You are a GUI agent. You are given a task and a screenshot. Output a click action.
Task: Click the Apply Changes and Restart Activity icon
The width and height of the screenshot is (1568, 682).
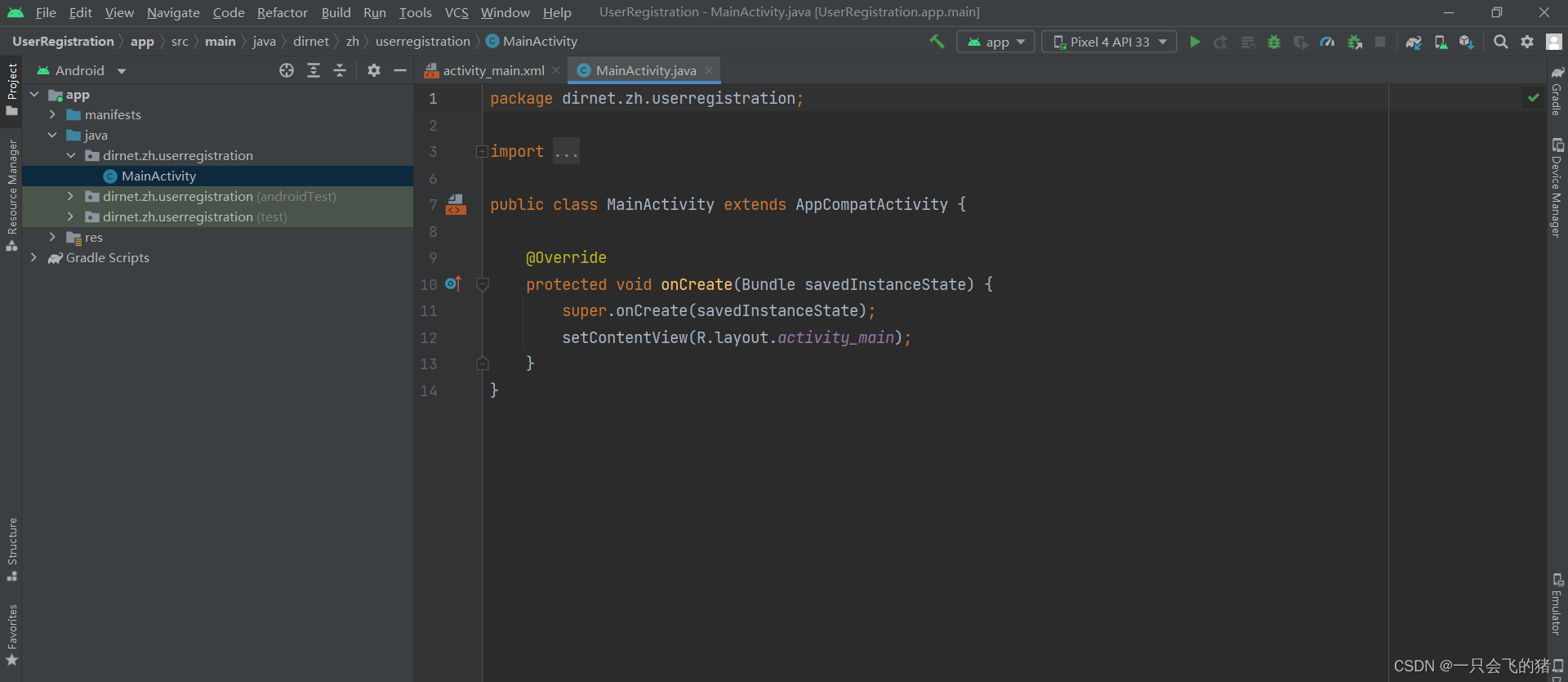(1221, 42)
